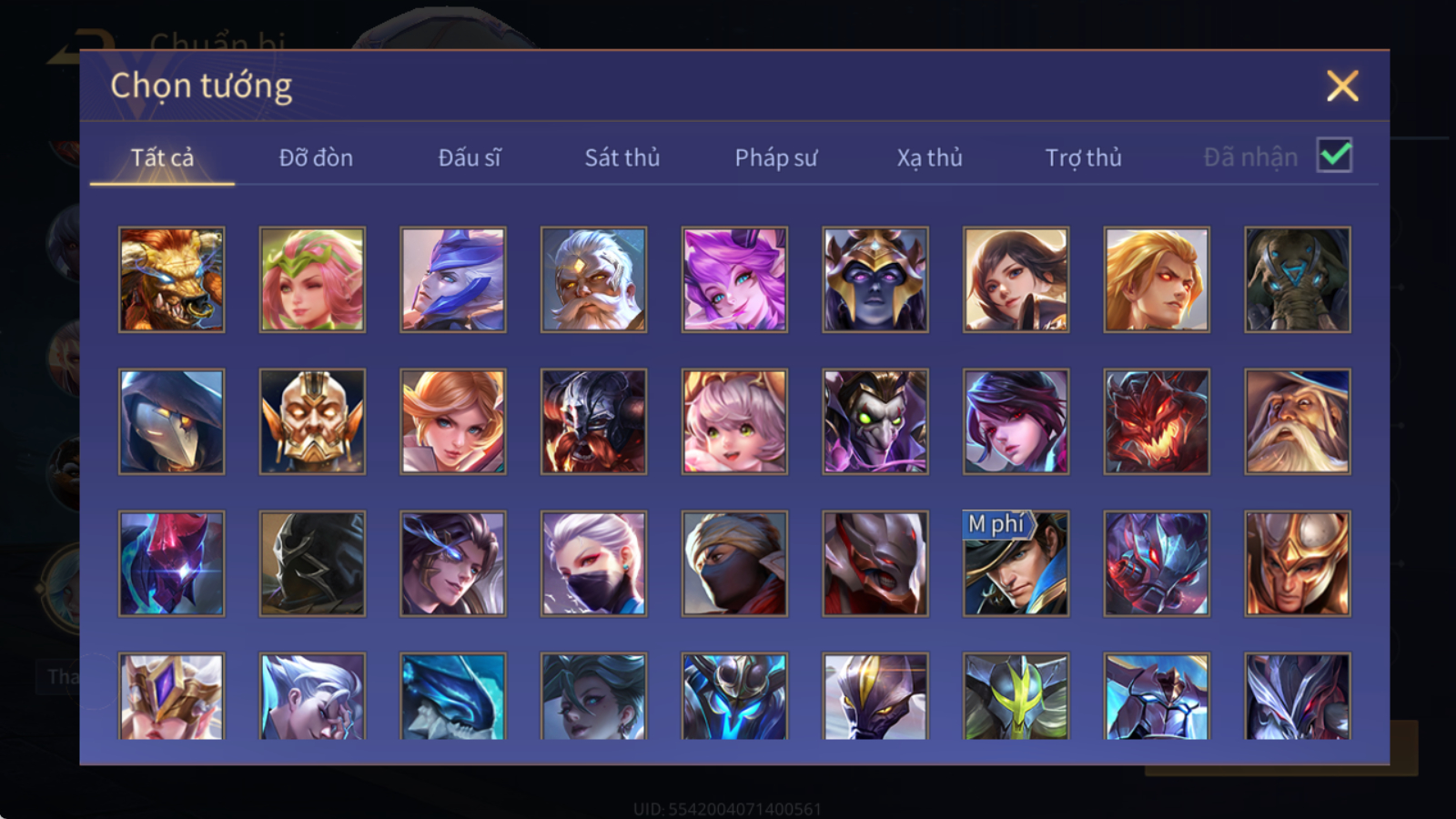The width and height of the screenshot is (1456, 819).
Task: Choose the white-bearded old man hero with hat
Action: point(1298,421)
